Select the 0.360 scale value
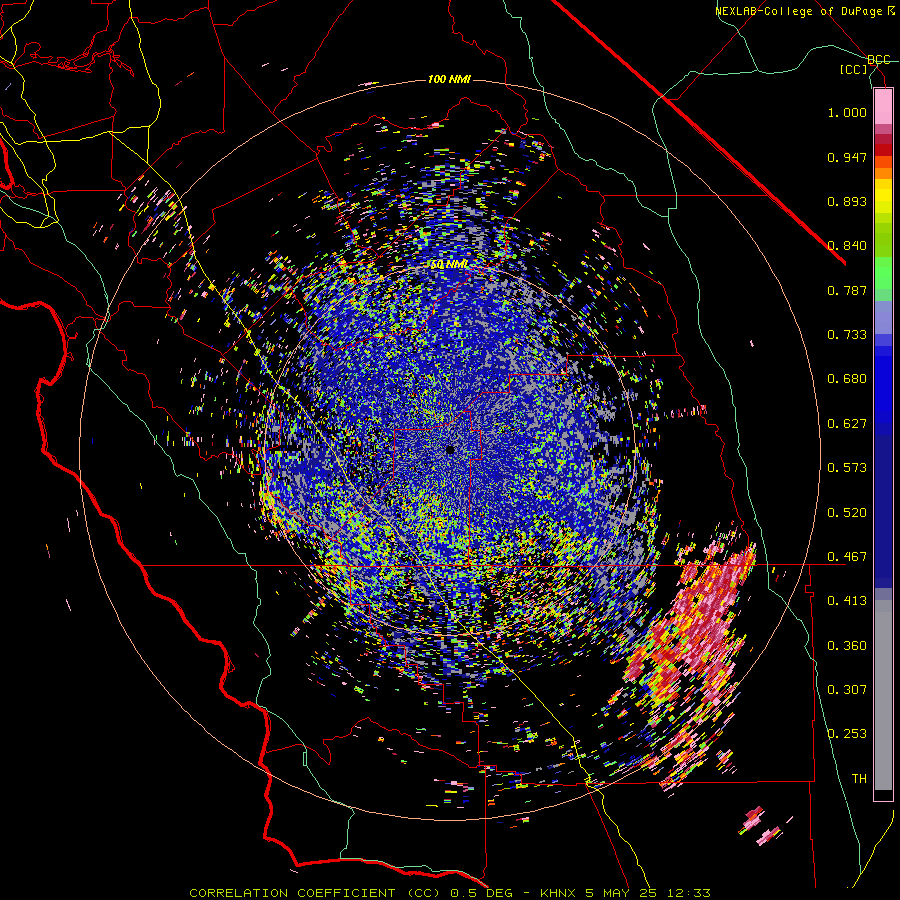 [x=847, y=646]
